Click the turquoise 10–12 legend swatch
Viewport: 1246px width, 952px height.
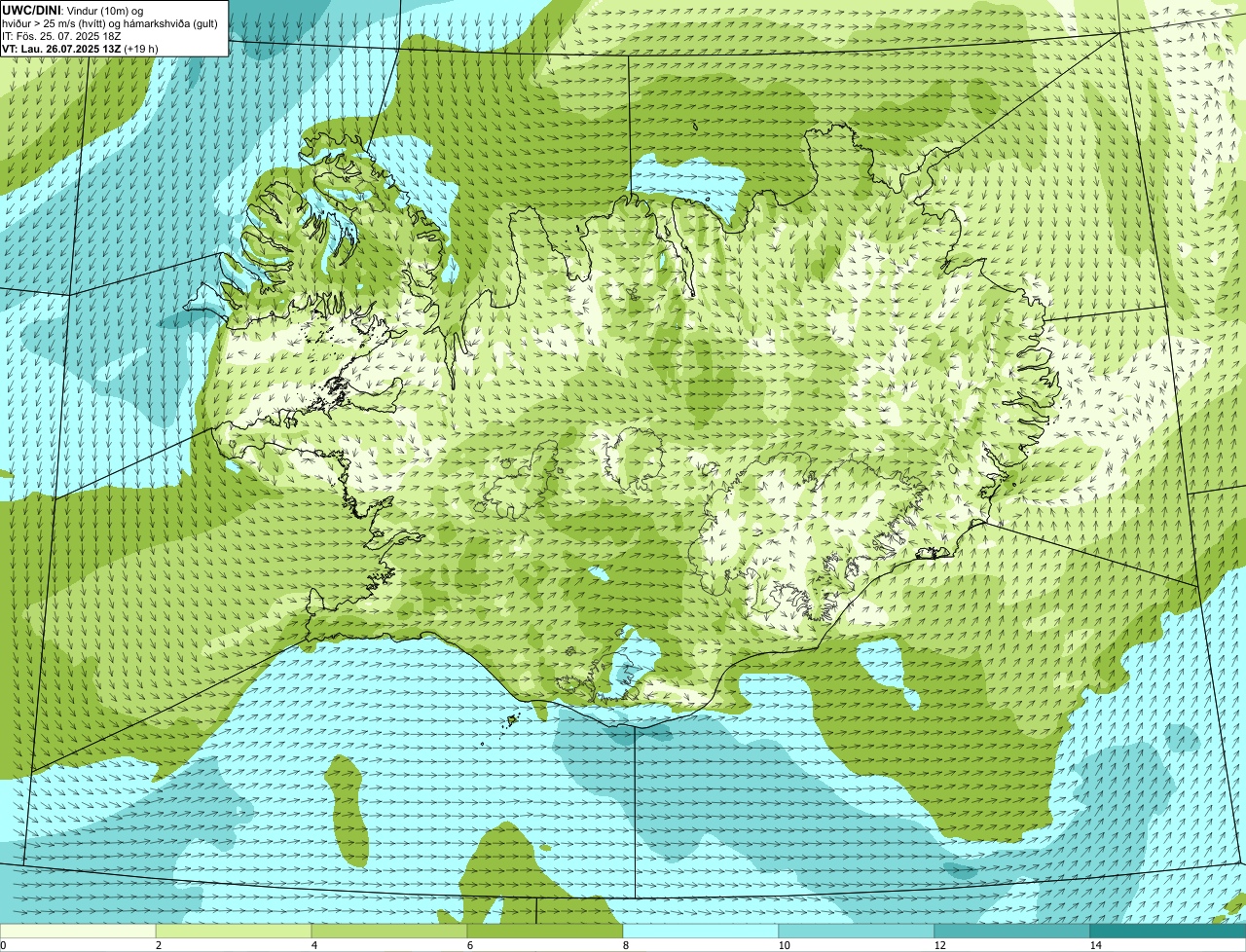click(x=857, y=931)
